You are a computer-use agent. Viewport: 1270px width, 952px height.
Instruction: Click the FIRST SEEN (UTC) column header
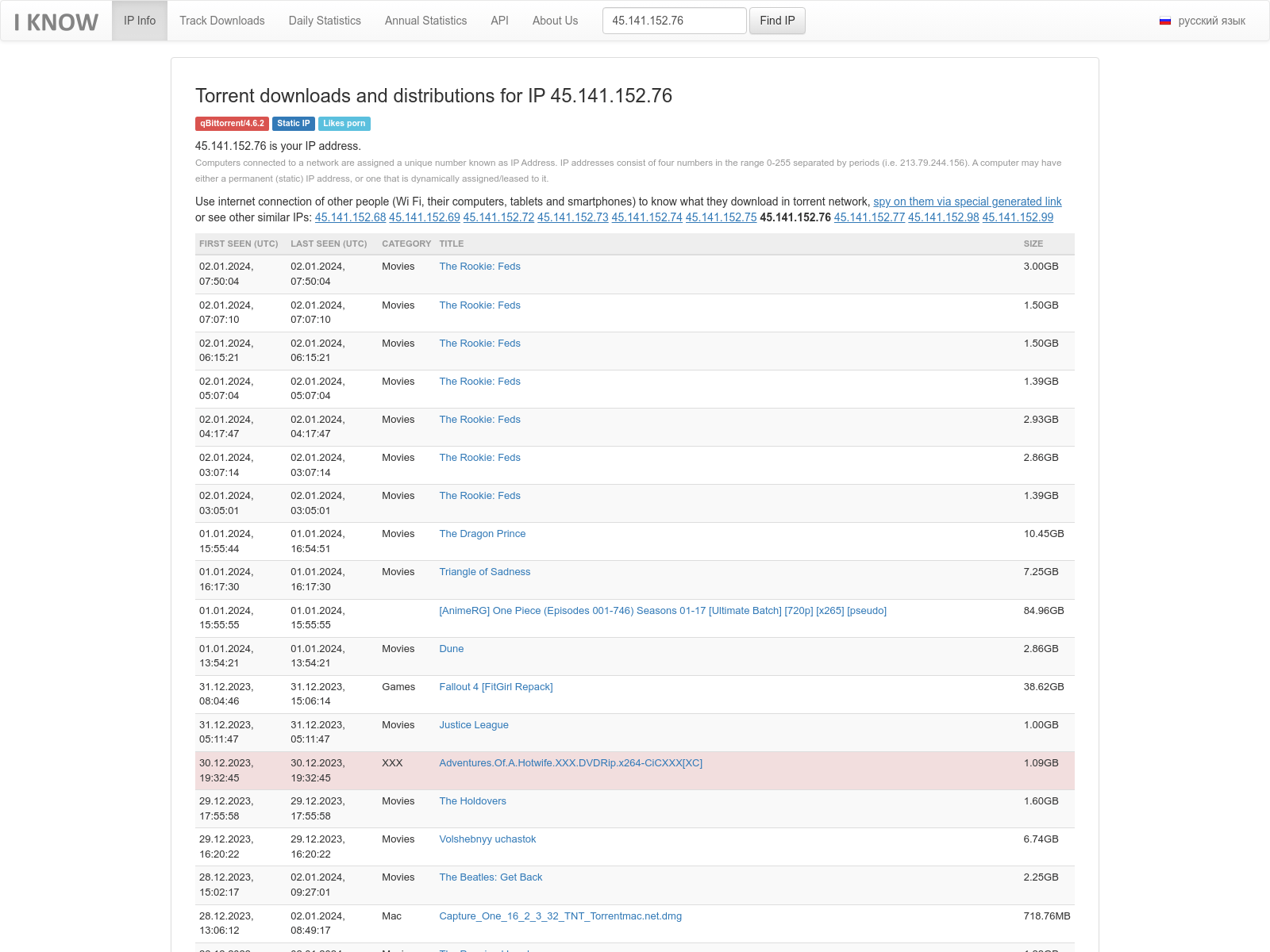coord(239,244)
